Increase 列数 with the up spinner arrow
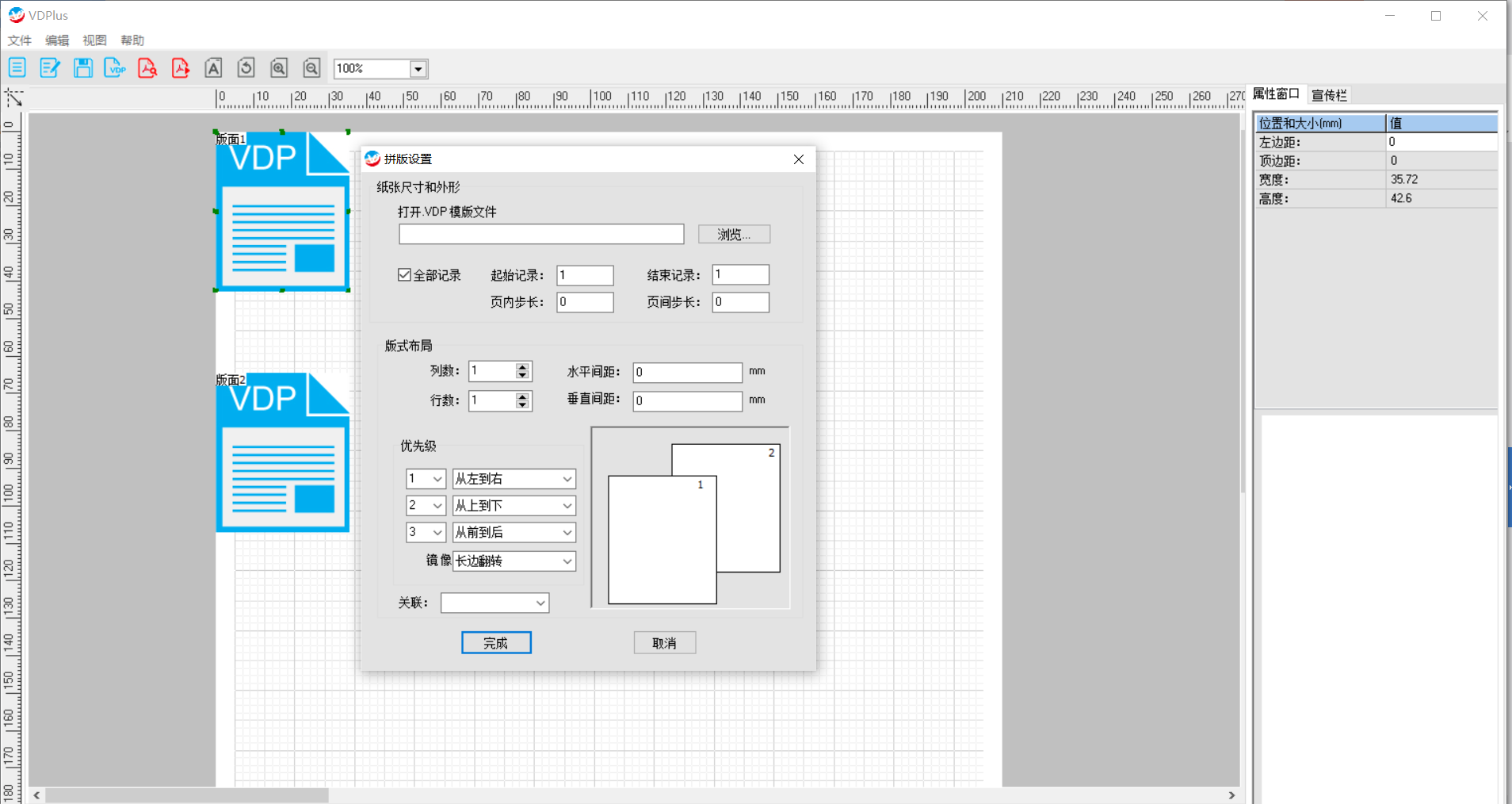The image size is (1512, 804). [522, 367]
